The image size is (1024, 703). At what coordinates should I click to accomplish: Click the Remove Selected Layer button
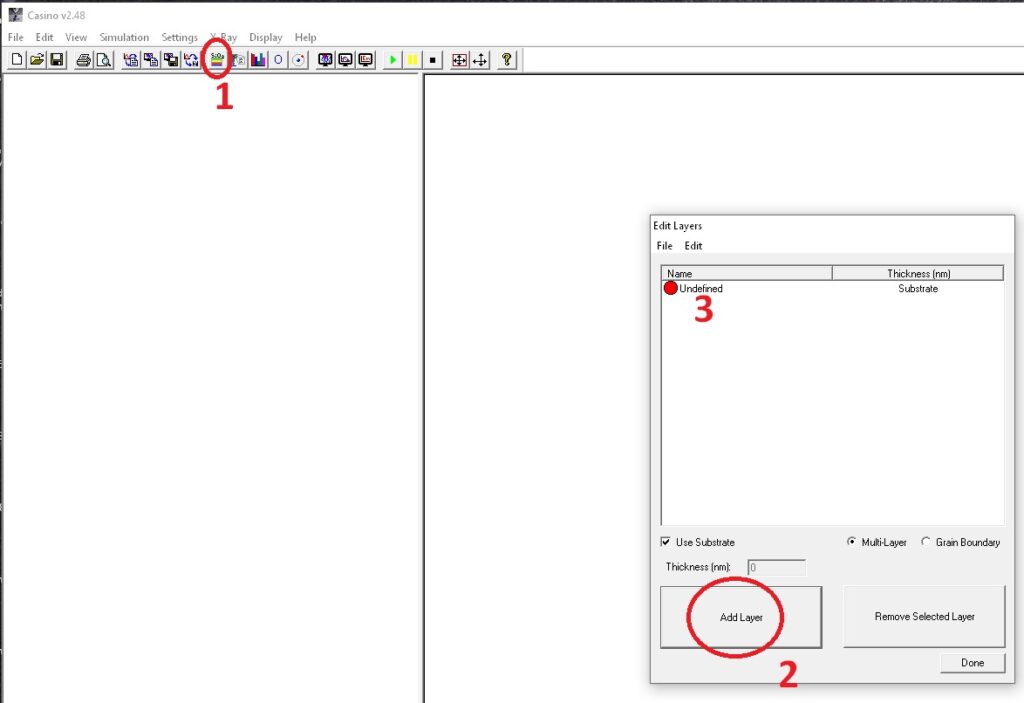pyautogui.click(x=924, y=616)
